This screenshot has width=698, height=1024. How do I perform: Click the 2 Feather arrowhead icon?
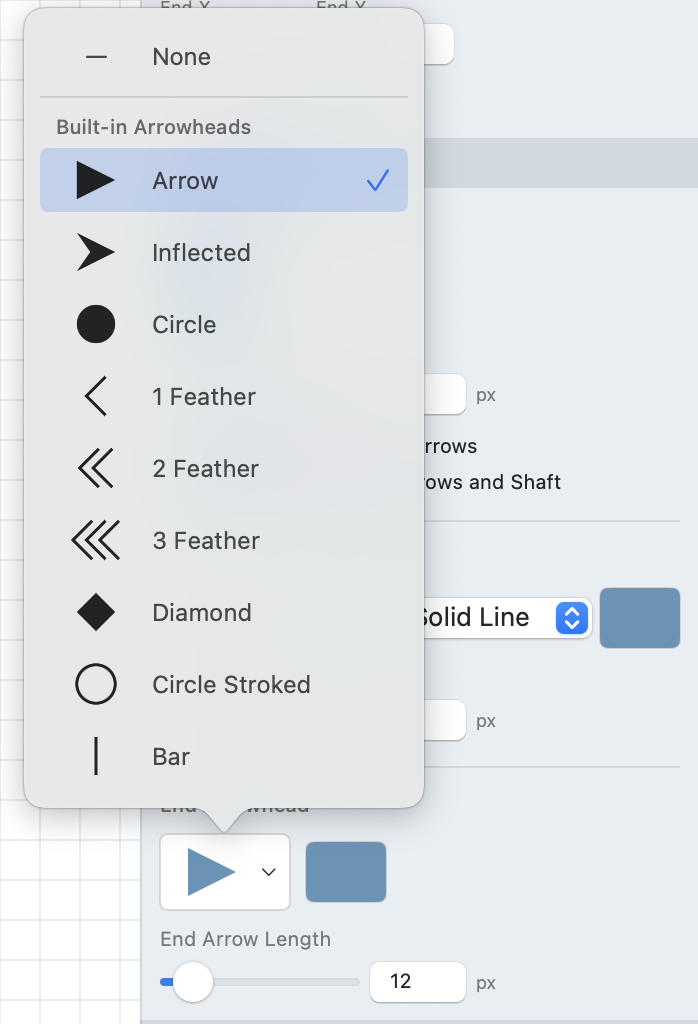point(96,469)
